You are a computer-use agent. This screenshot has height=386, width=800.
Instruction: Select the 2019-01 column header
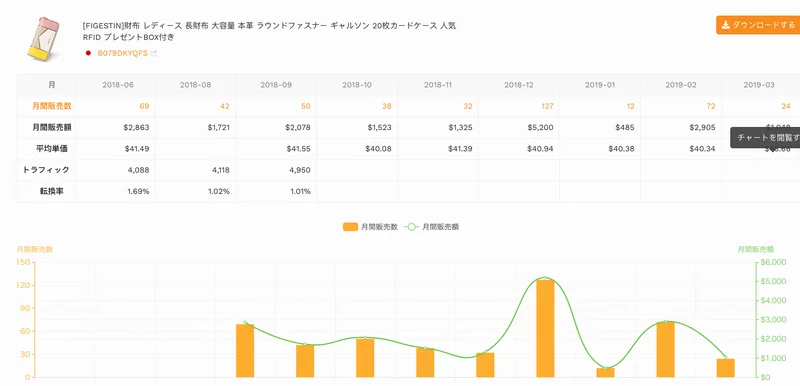click(x=600, y=85)
